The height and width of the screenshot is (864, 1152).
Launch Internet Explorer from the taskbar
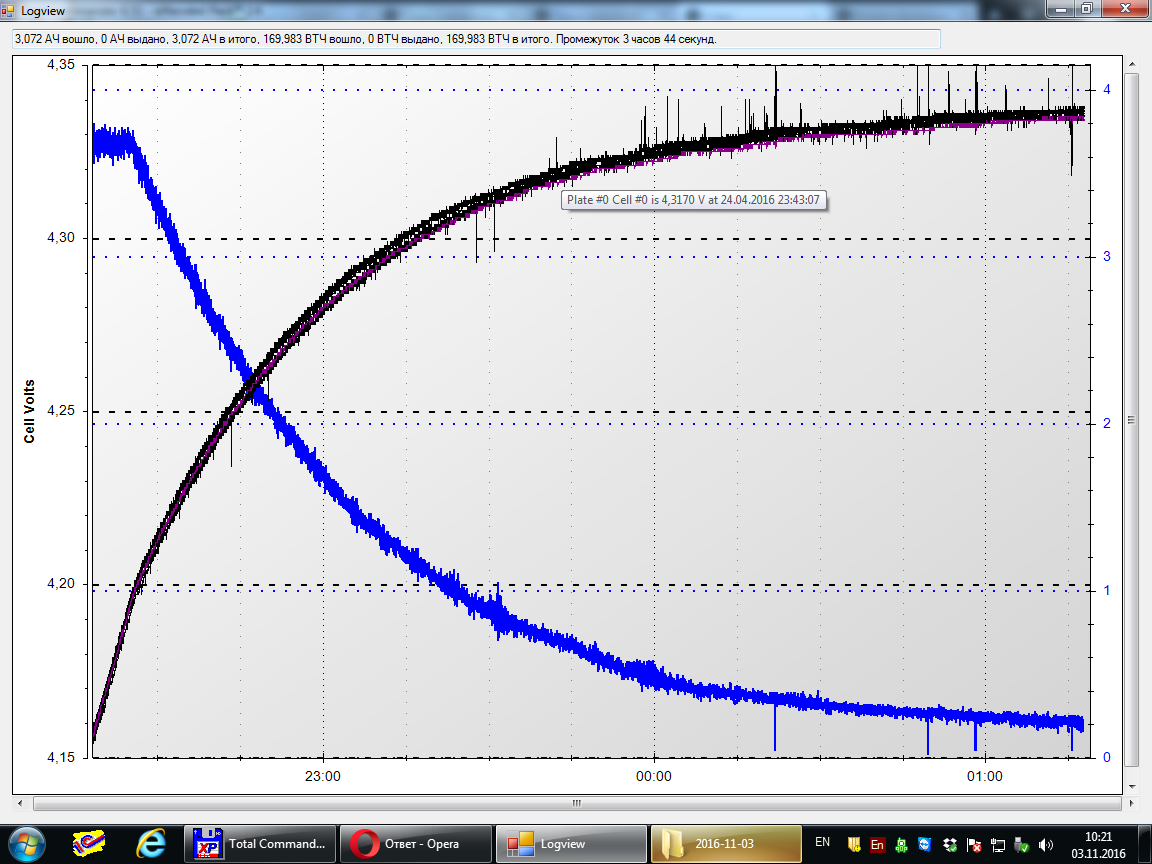click(151, 843)
